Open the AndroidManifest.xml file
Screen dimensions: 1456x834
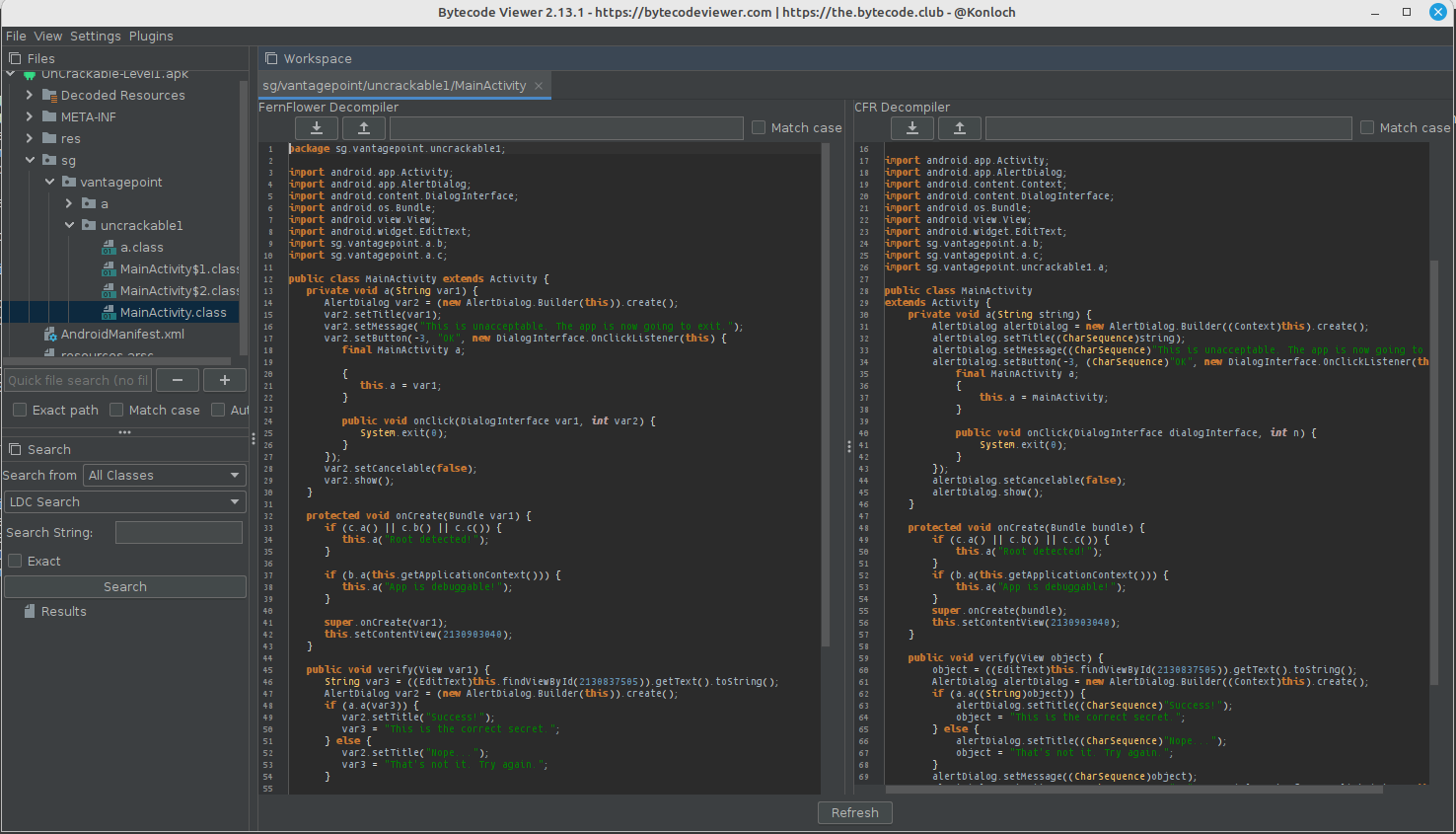(122, 335)
